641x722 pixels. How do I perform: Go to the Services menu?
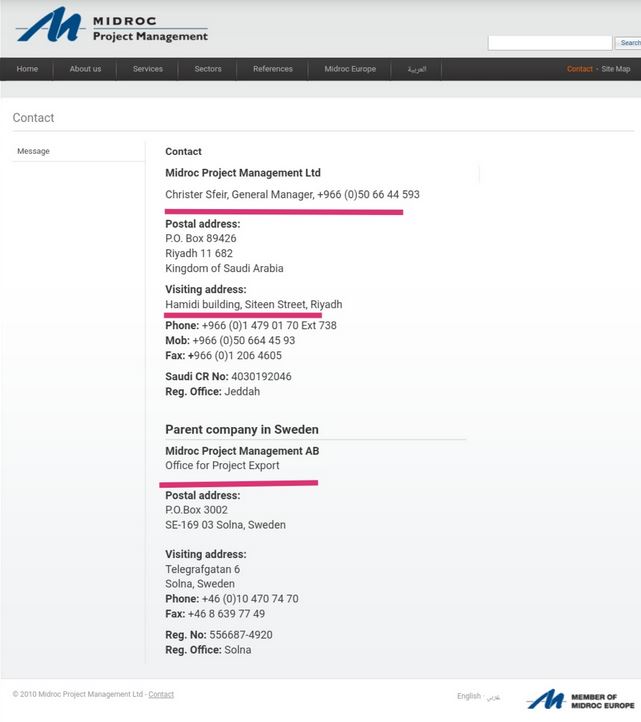[x=148, y=69]
